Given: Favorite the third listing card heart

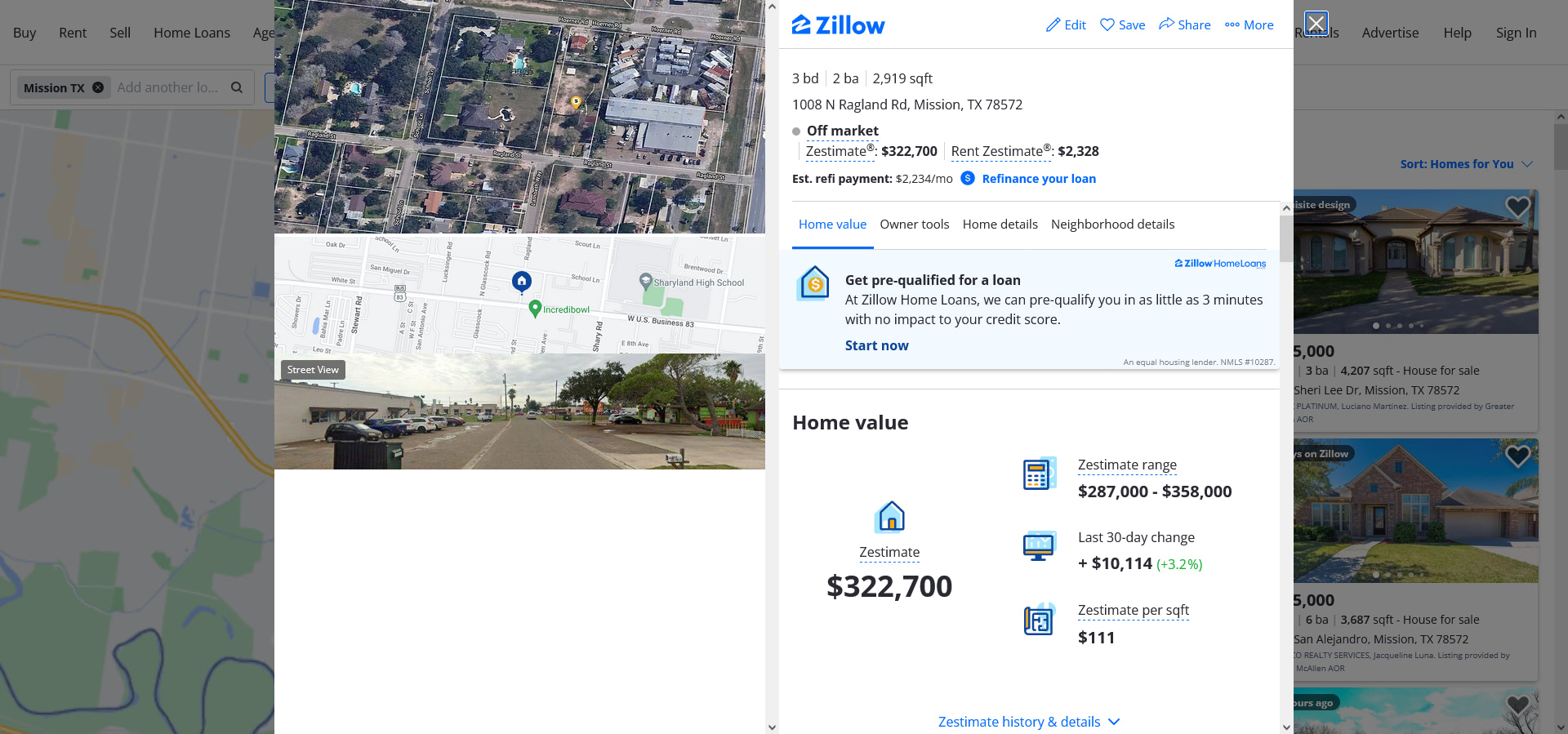Looking at the screenshot, I should coord(1517,705).
